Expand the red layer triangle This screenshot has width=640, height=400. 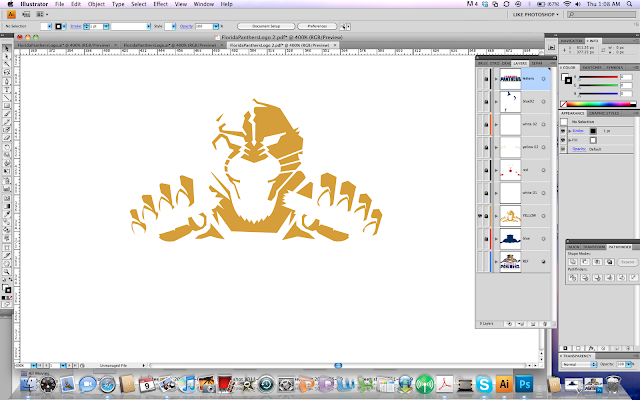click(x=496, y=170)
